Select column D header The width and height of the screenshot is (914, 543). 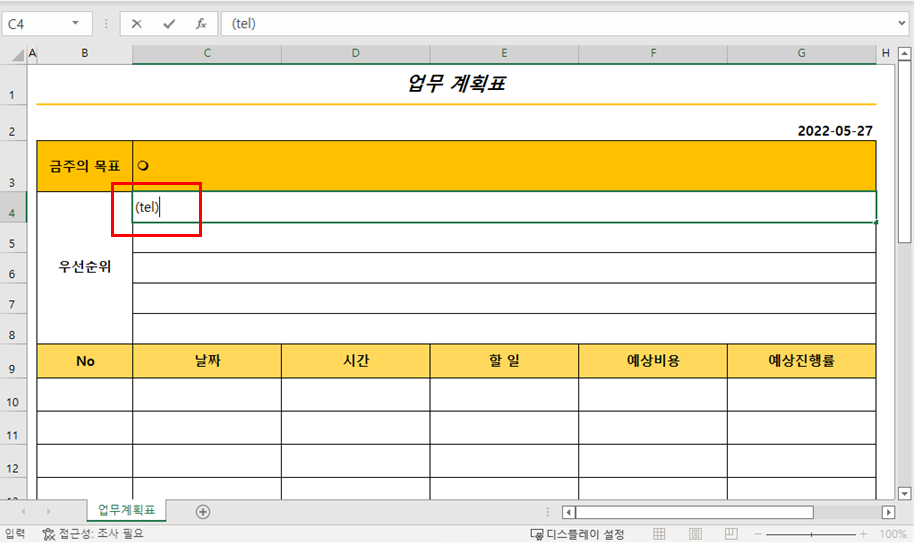[x=356, y=53]
